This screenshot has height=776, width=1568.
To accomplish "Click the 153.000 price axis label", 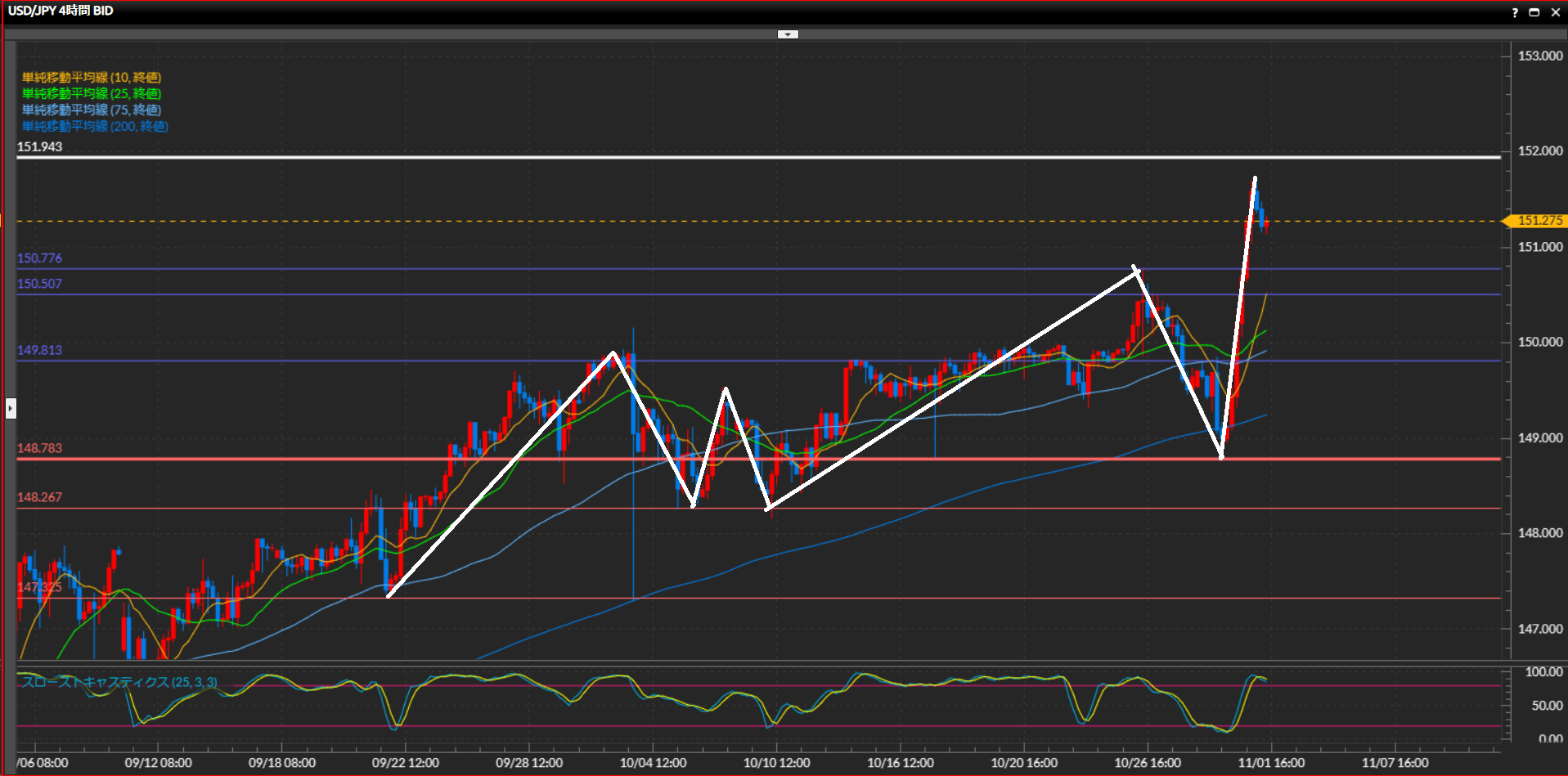I will 1540,56.
